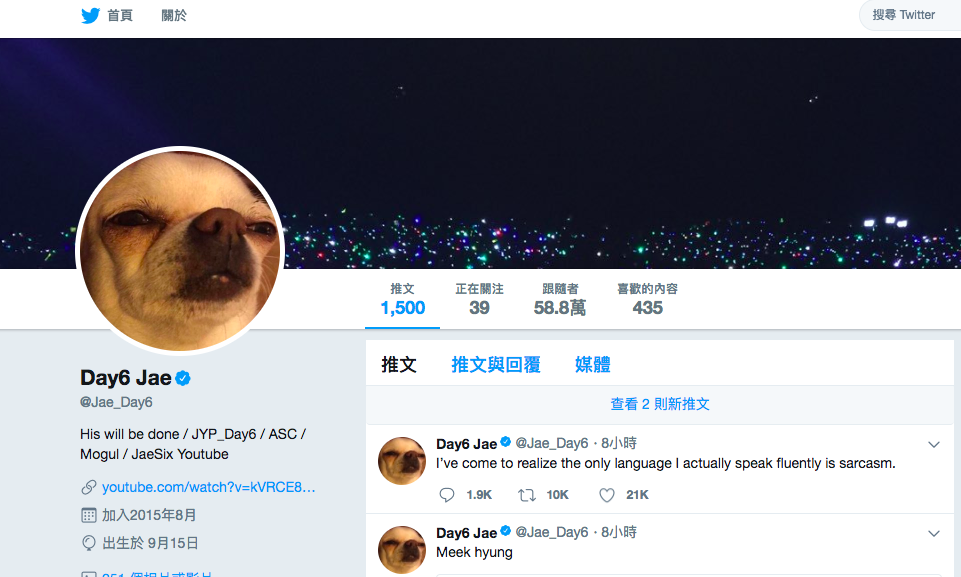Click the verified badge beside Day6 Jae name

183,378
